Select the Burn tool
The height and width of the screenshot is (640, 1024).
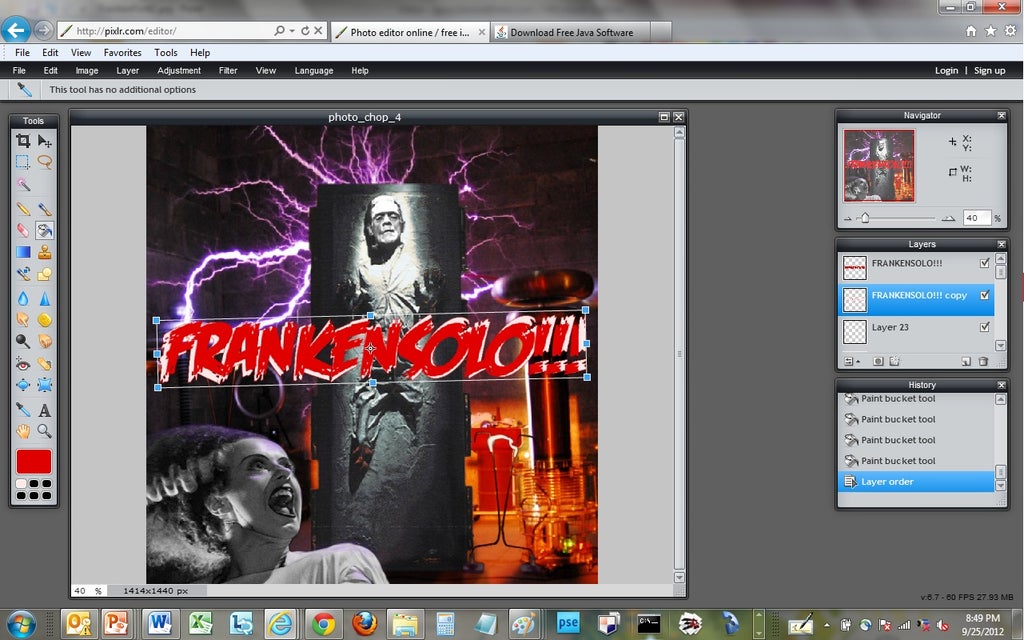(x=44, y=341)
